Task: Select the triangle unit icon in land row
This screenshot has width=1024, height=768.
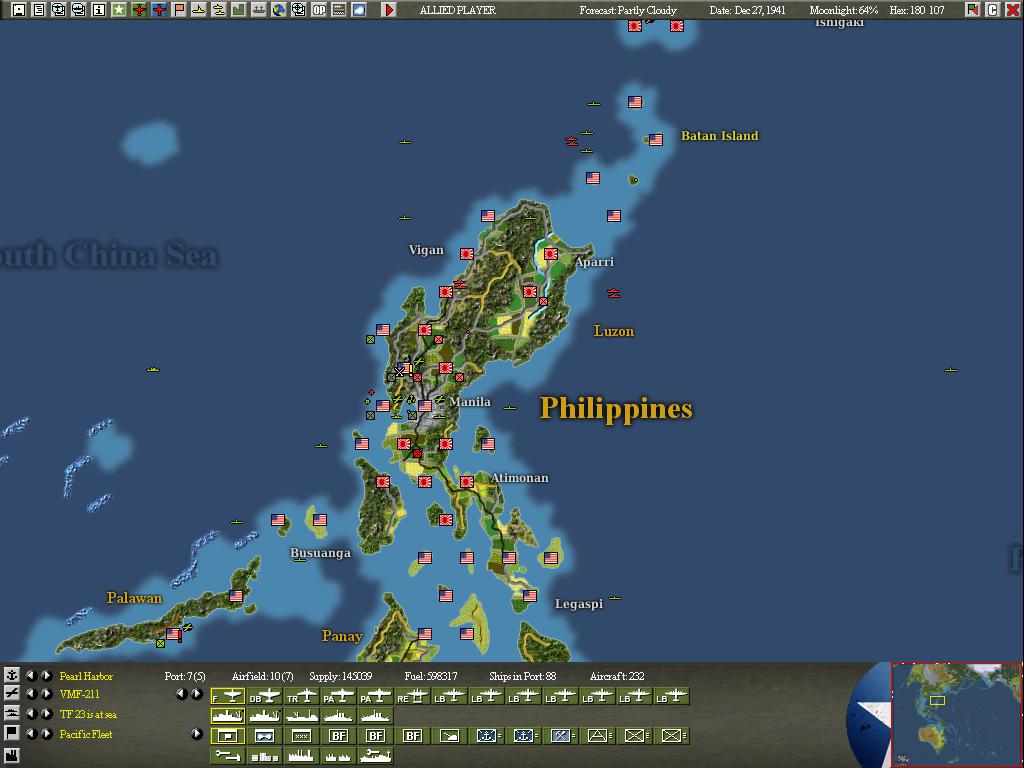Action: (x=597, y=736)
